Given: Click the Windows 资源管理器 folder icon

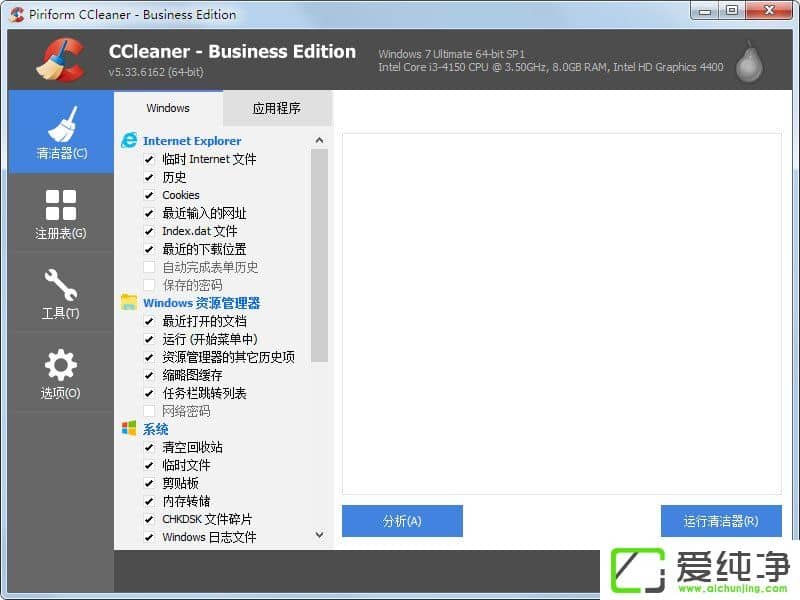Looking at the screenshot, I should point(129,303).
